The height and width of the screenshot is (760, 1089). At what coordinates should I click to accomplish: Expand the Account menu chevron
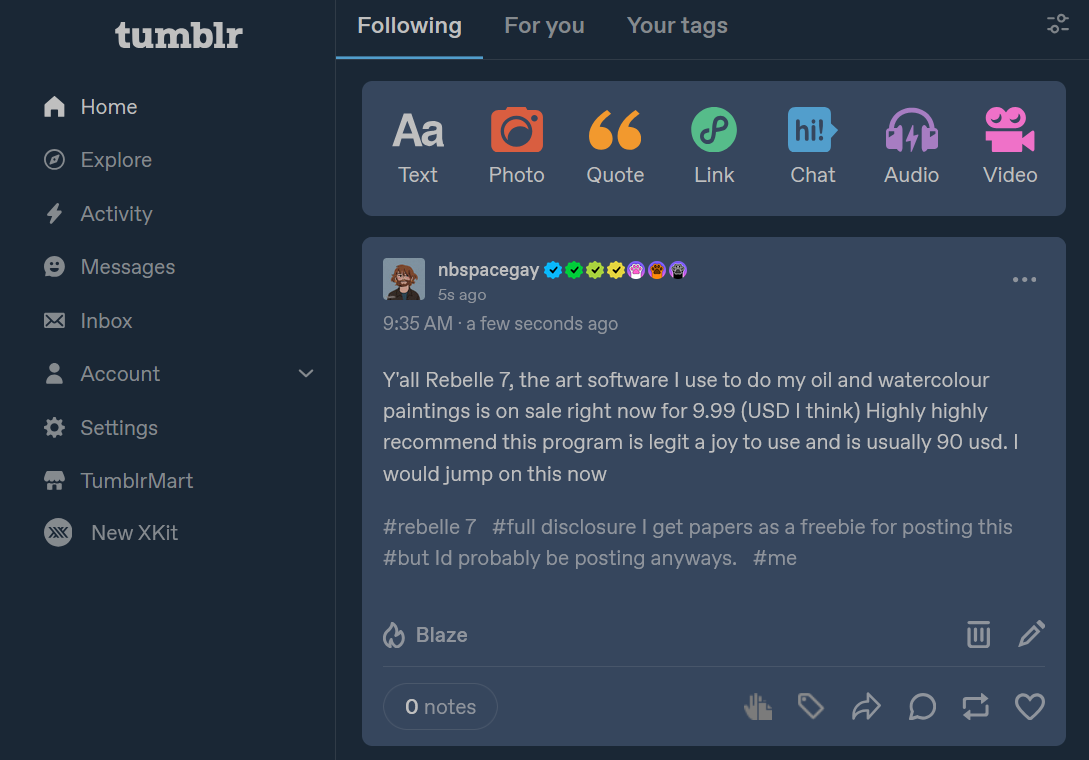306,374
